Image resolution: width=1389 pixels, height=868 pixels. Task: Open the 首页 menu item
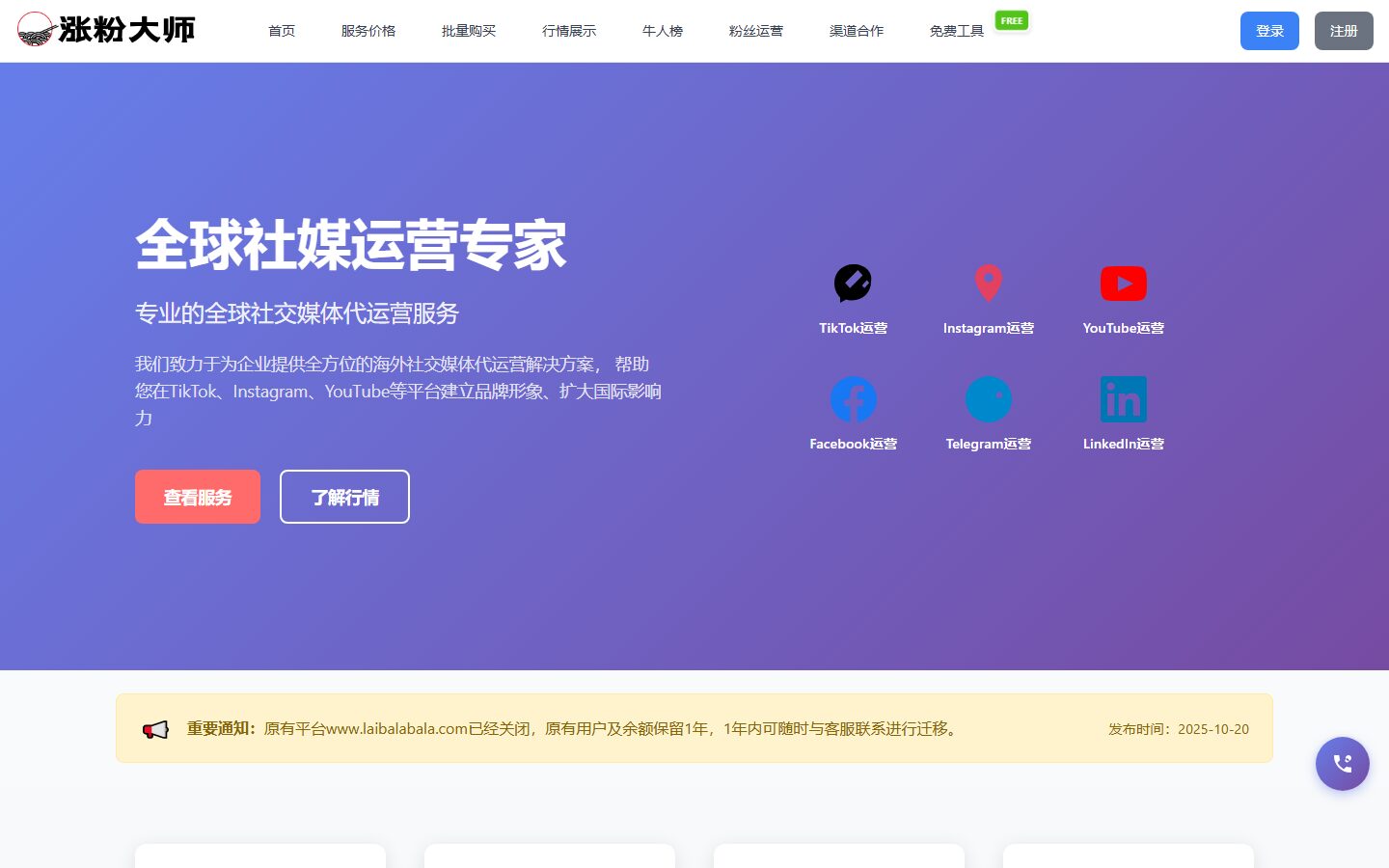(282, 31)
